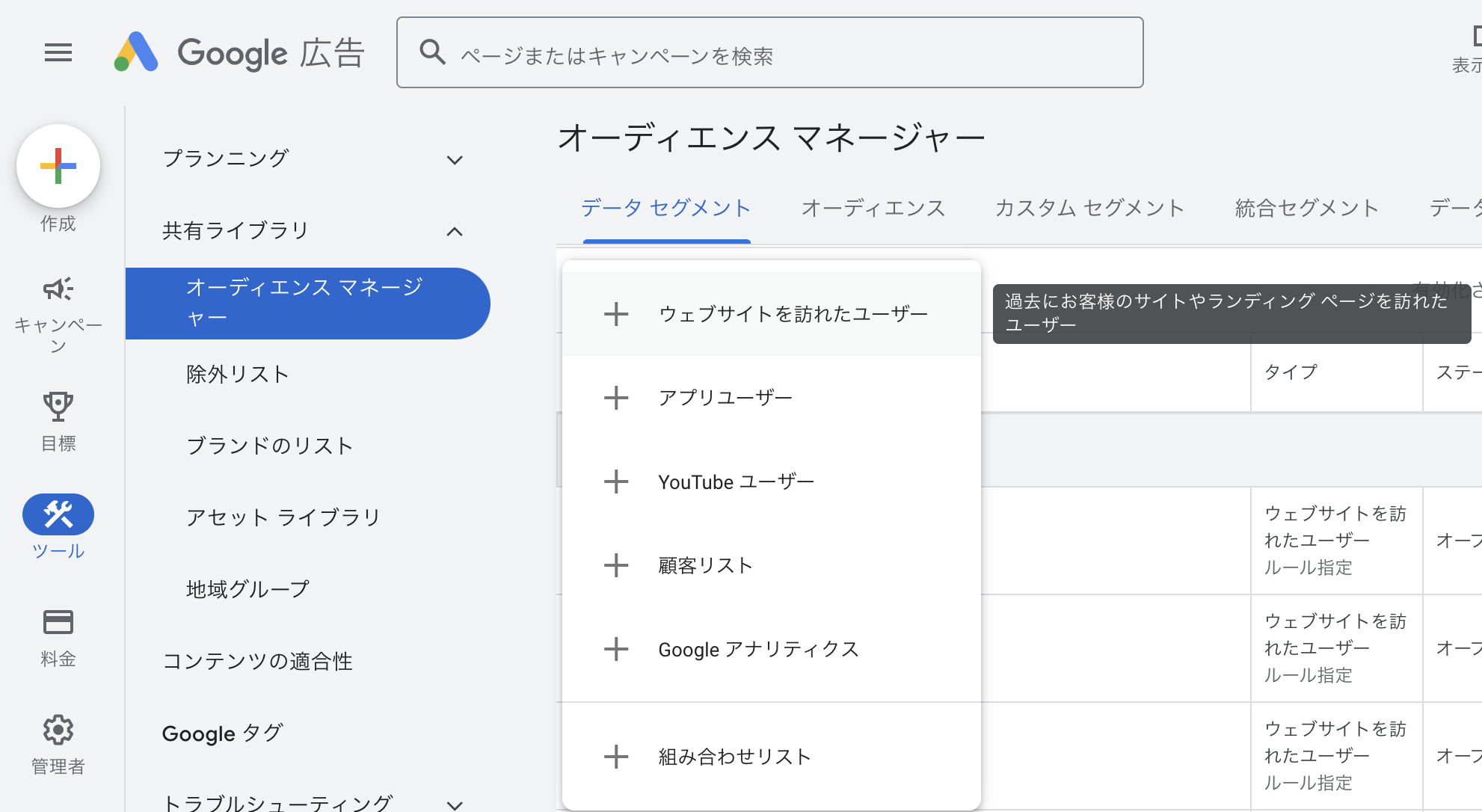Open 料金 credit card icon
Screen dimensions: 1482x812
[x=58, y=622]
